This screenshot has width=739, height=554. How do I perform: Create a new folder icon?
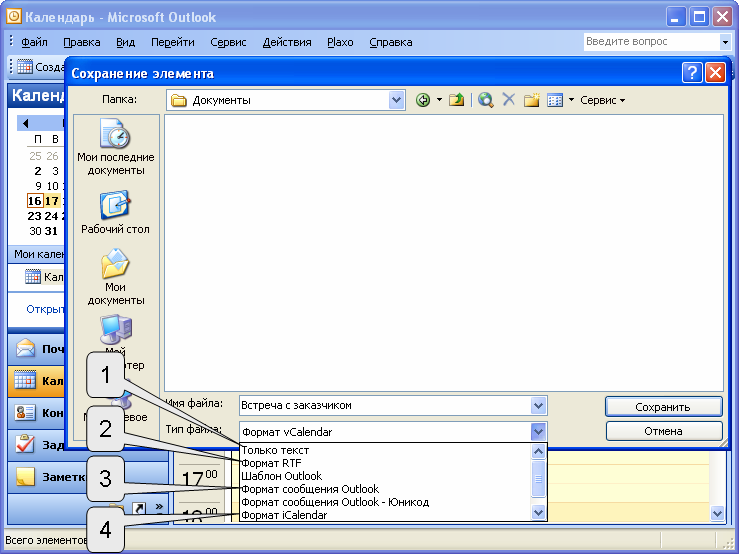[531, 100]
